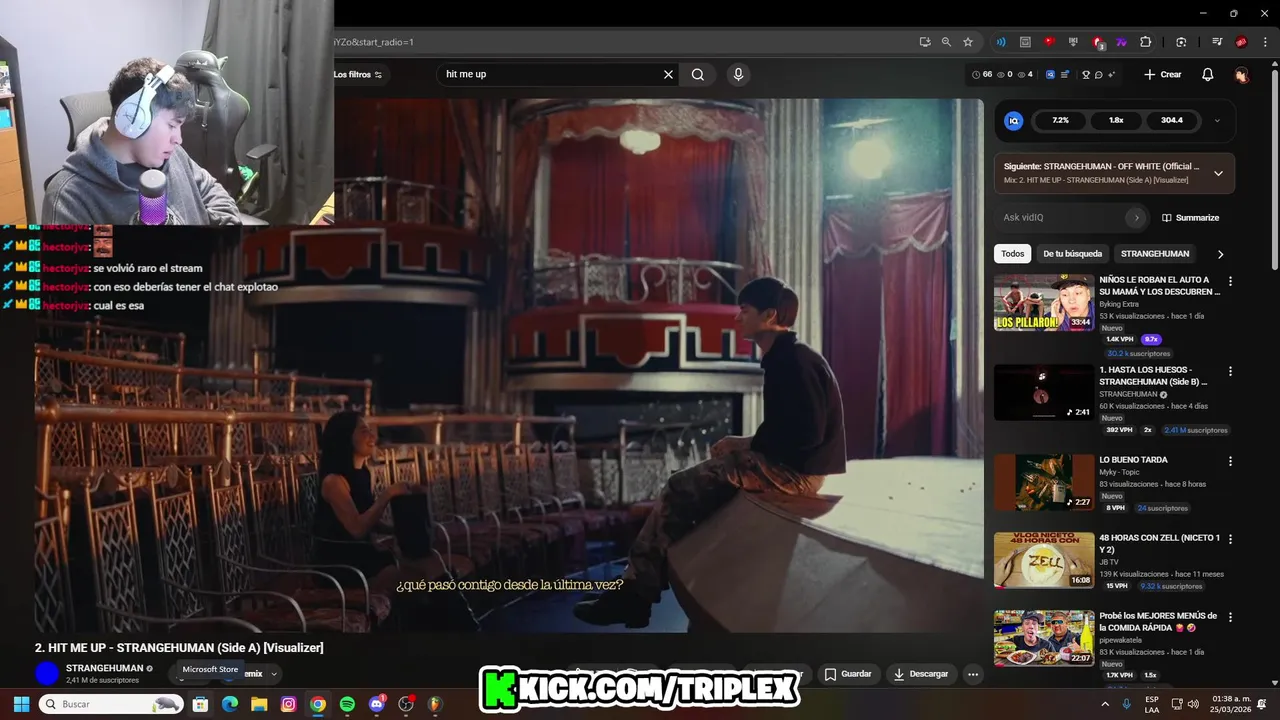1280x720 pixels.
Task: Click the 304.4 vidIQ stat pill
Action: (x=1172, y=120)
